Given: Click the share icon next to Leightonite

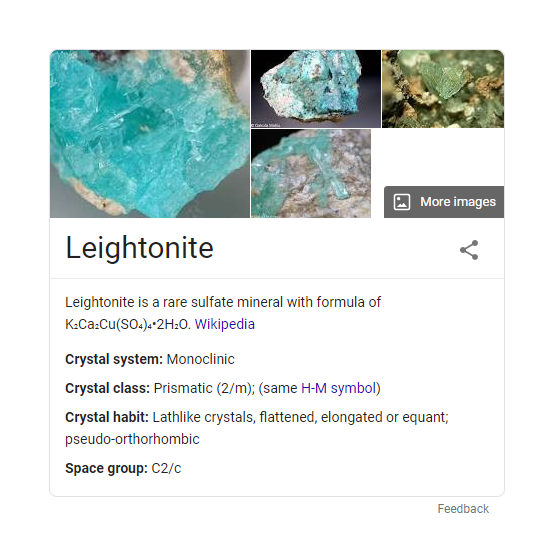Looking at the screenshot, I should [x=469, y=250].
